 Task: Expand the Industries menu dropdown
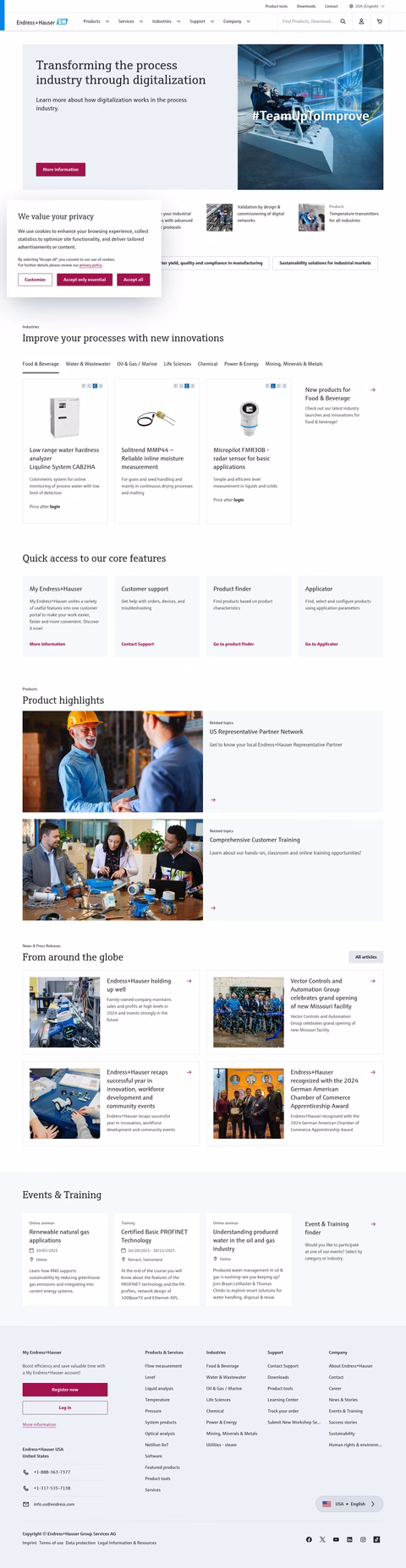click(166, 21)
